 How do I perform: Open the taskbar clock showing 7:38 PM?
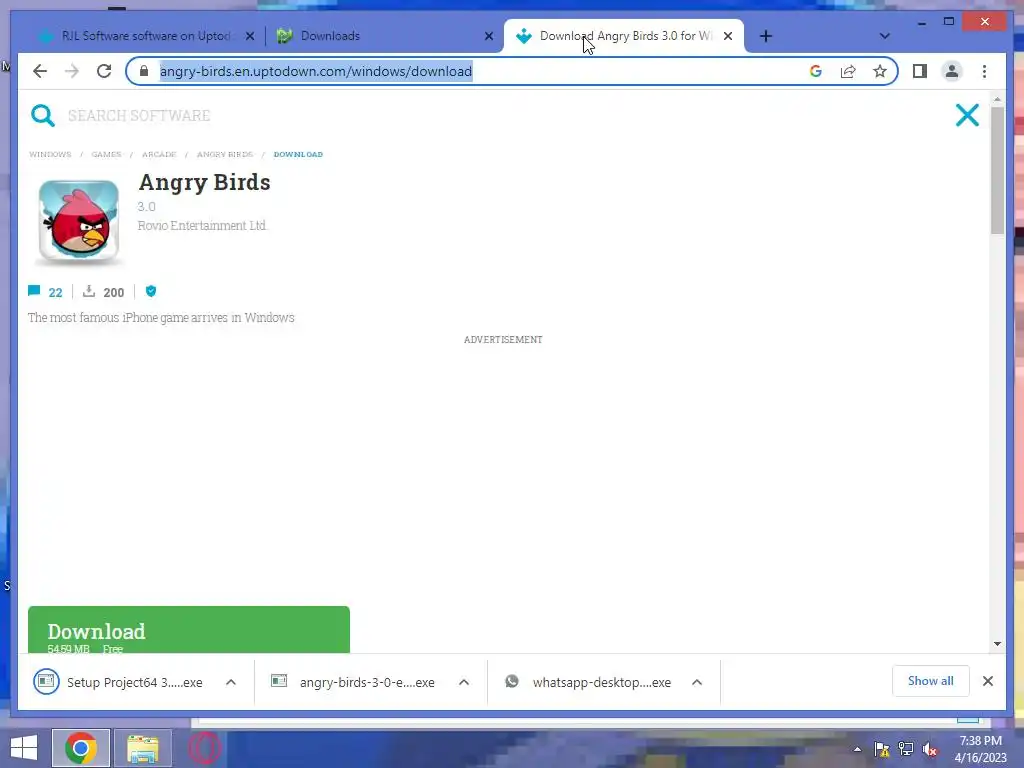(980, 749)
